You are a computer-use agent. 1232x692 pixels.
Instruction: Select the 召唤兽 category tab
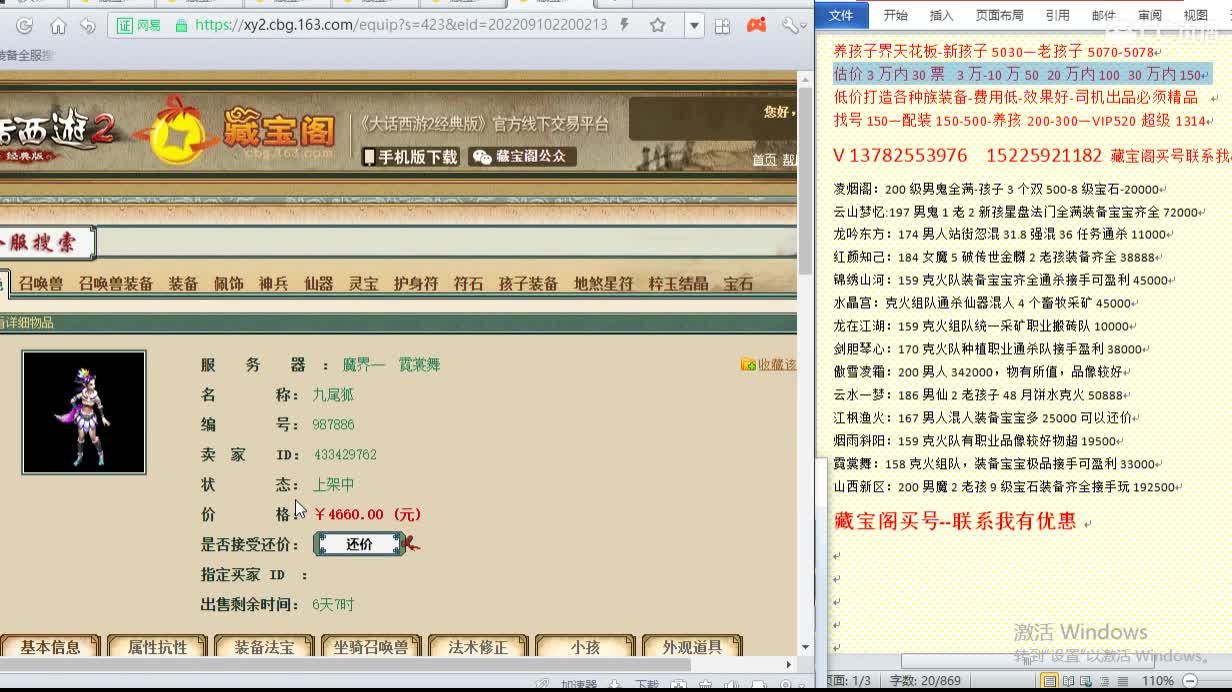(x=40, y=284)
